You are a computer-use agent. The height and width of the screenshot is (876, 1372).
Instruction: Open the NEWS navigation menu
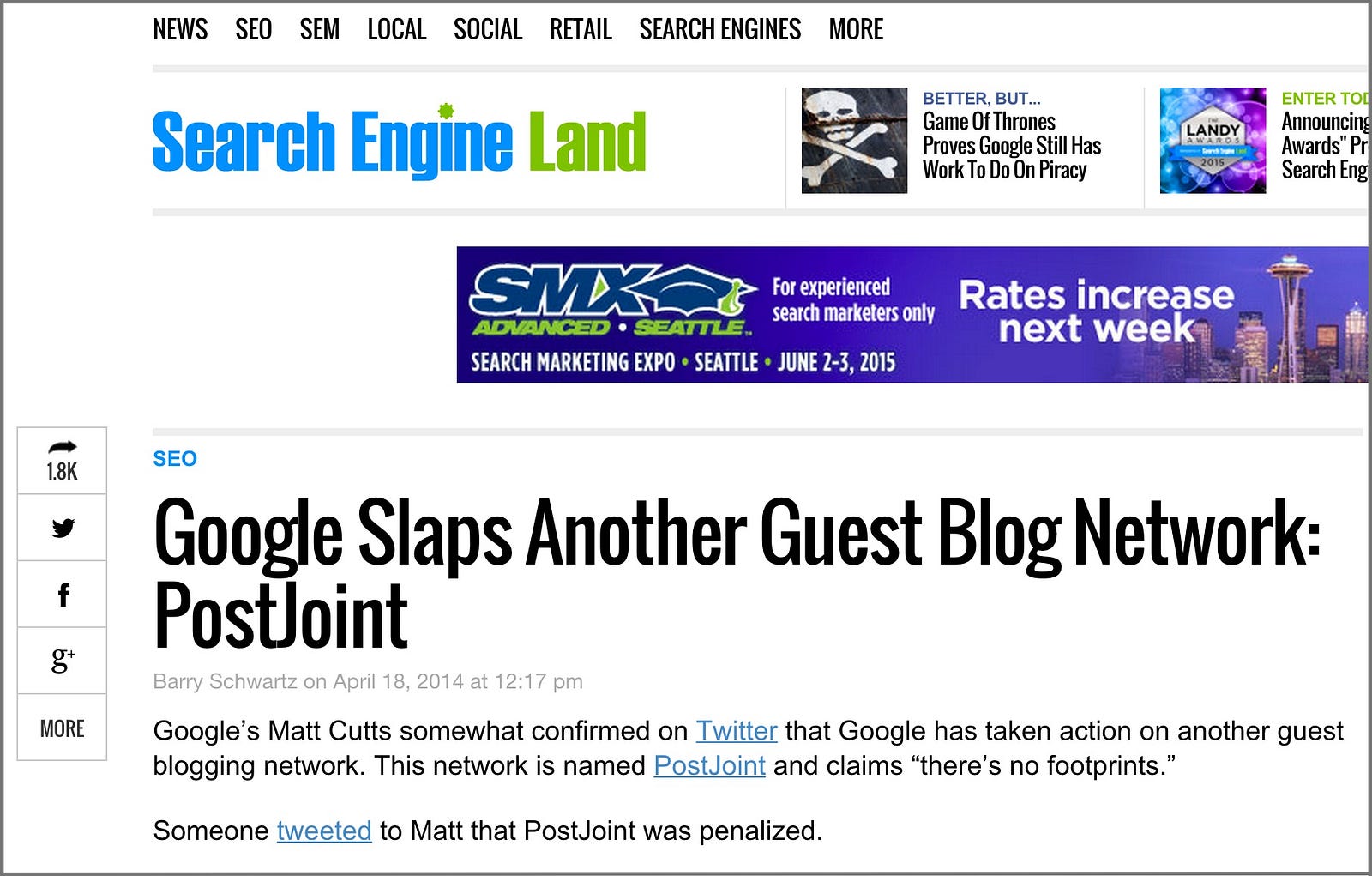tap(180, 30)
